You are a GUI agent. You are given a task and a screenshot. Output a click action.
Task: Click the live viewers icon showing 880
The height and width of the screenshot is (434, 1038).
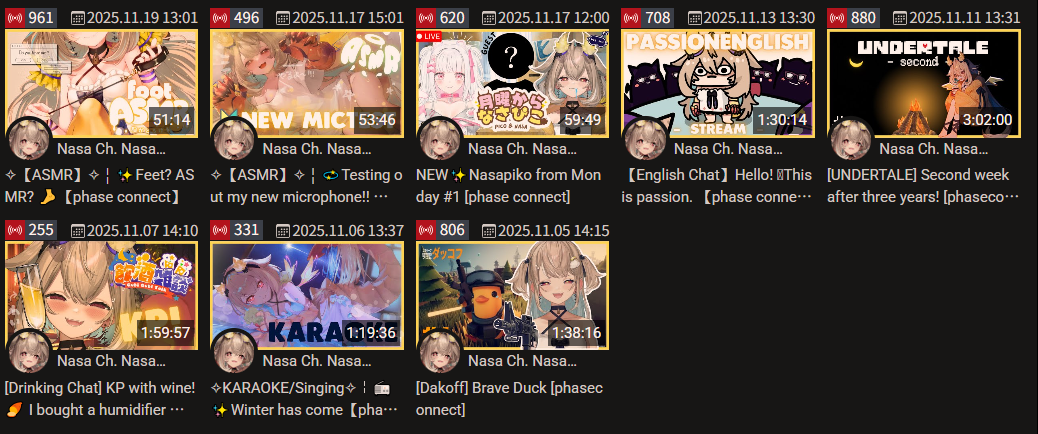pyautogui.click(x=837, y=18)
